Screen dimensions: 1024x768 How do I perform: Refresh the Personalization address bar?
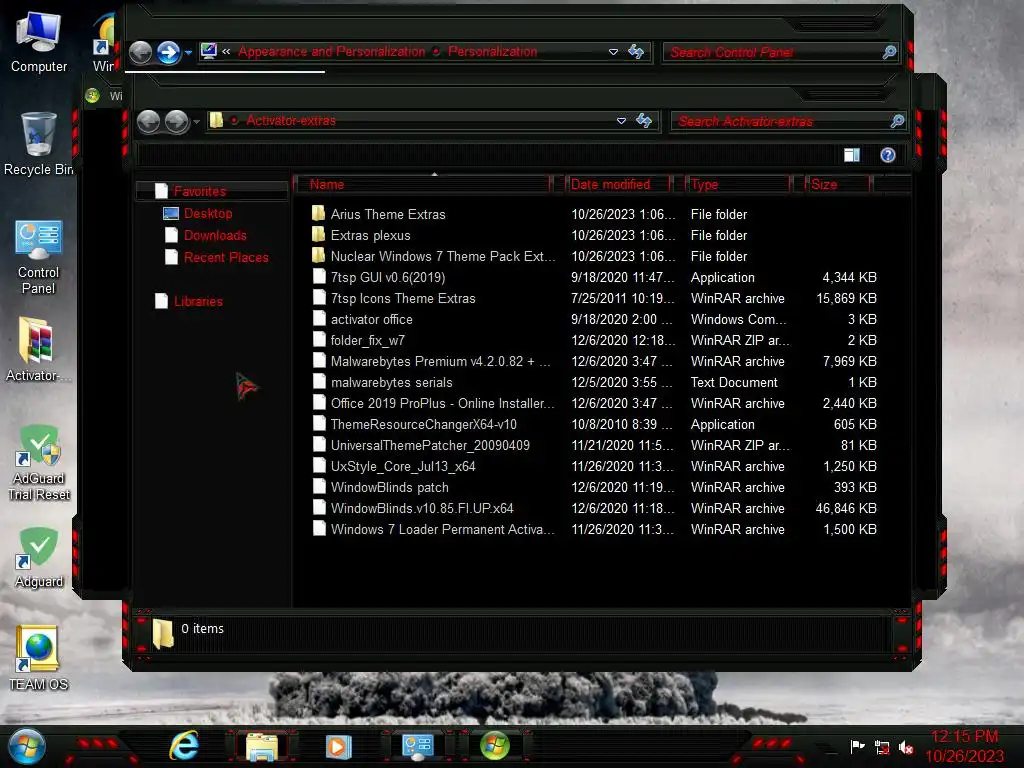pos(635,52)
